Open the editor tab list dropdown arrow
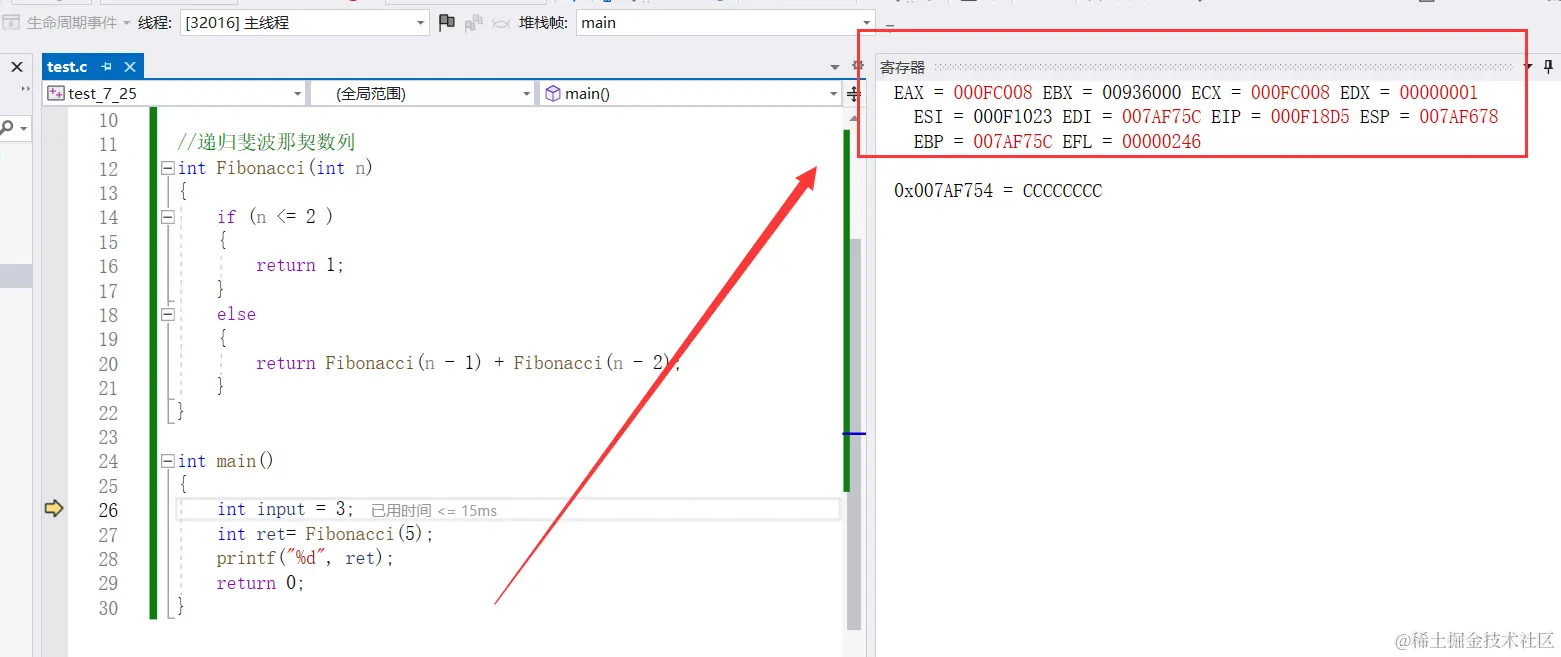The height and width of the screenshot is (657, 1561). (x=835, y=67)
